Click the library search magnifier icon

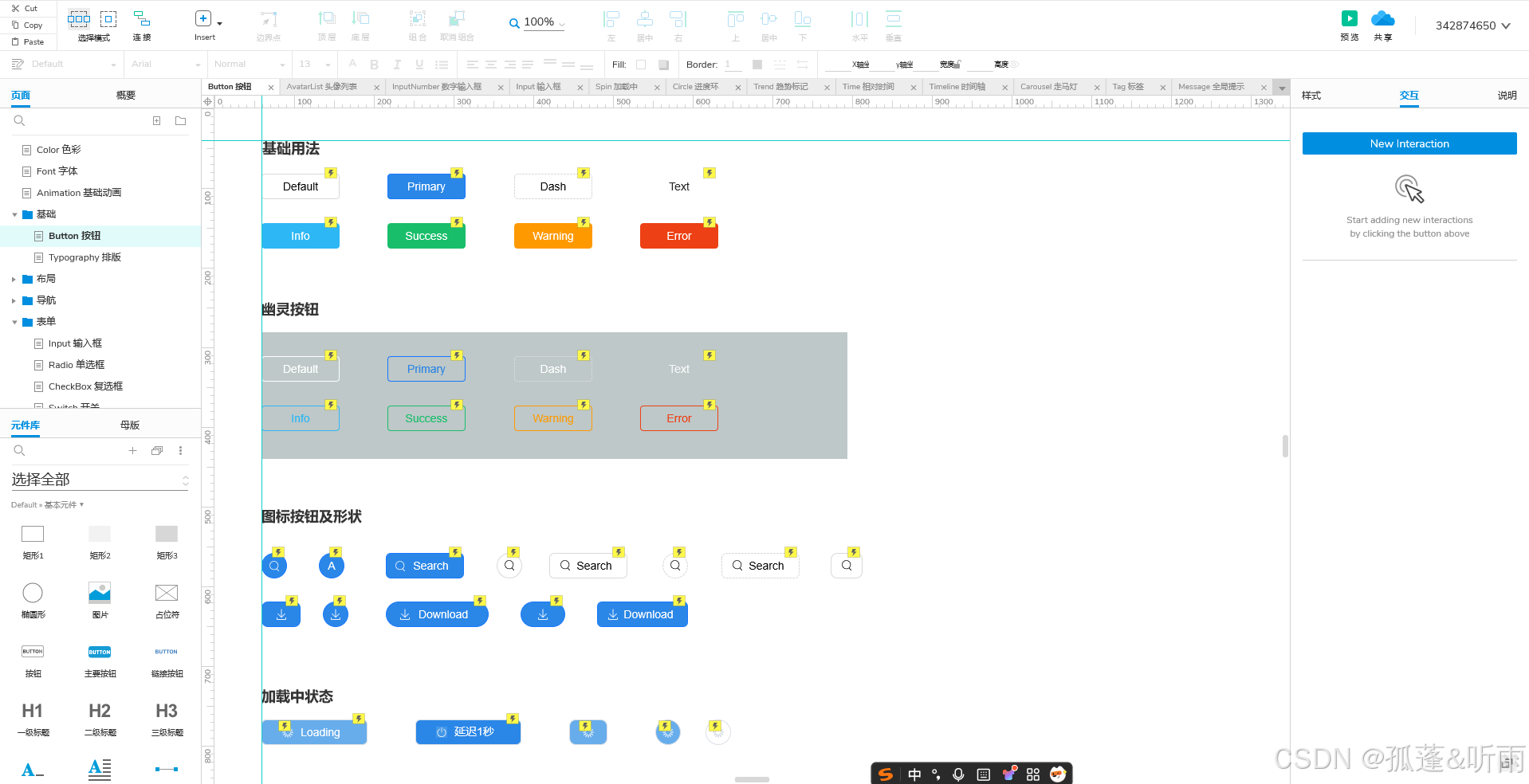click(x=20, y=451)
